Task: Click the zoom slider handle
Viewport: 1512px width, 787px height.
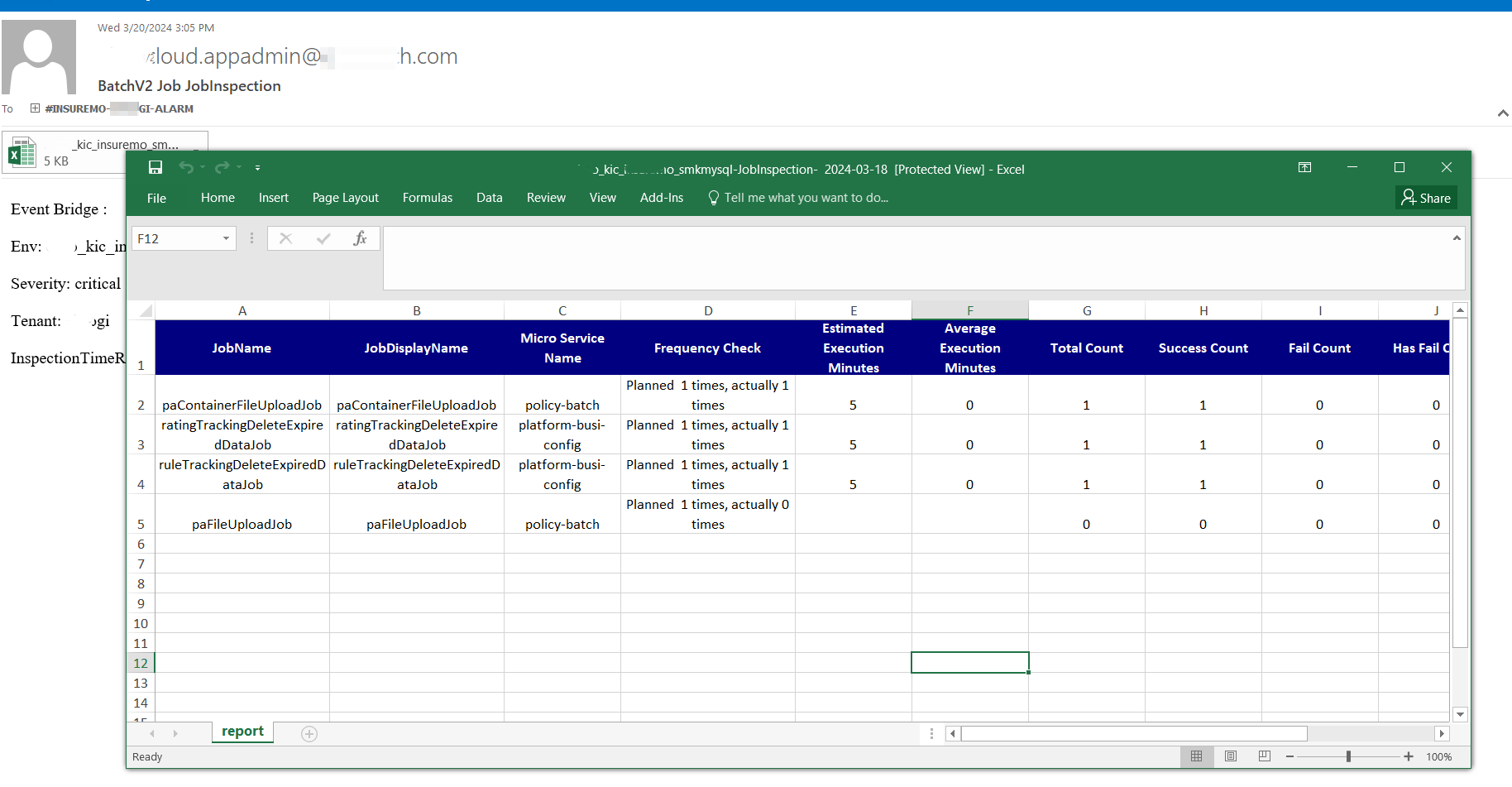Action: [1348, 756]
